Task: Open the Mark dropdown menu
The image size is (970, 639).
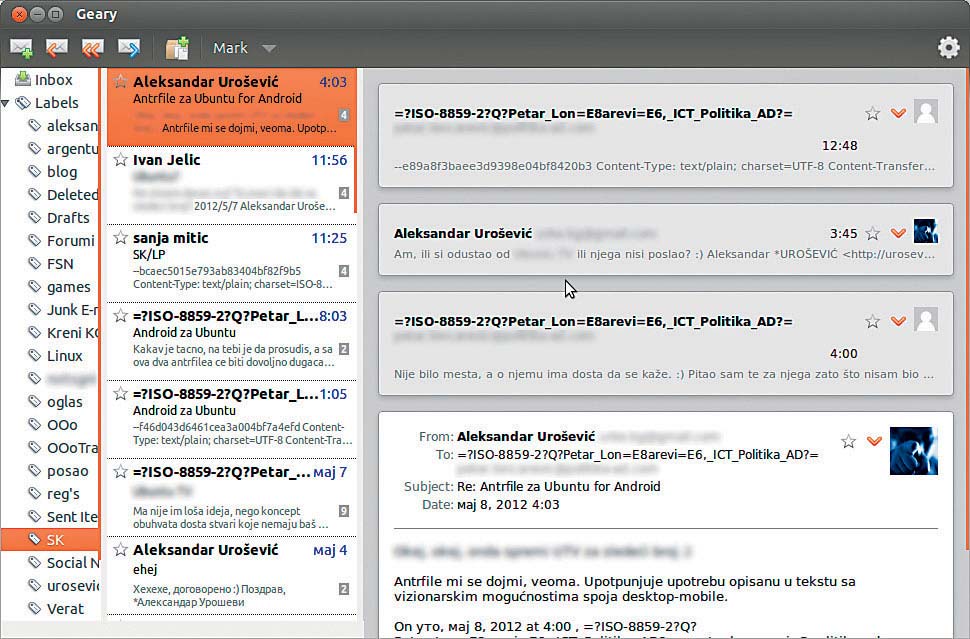Action: coord(244,48)
